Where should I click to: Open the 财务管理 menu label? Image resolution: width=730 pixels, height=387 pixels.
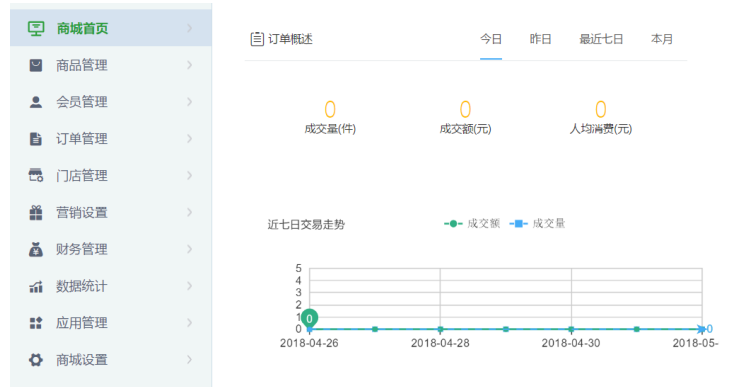tap(82, 249)
